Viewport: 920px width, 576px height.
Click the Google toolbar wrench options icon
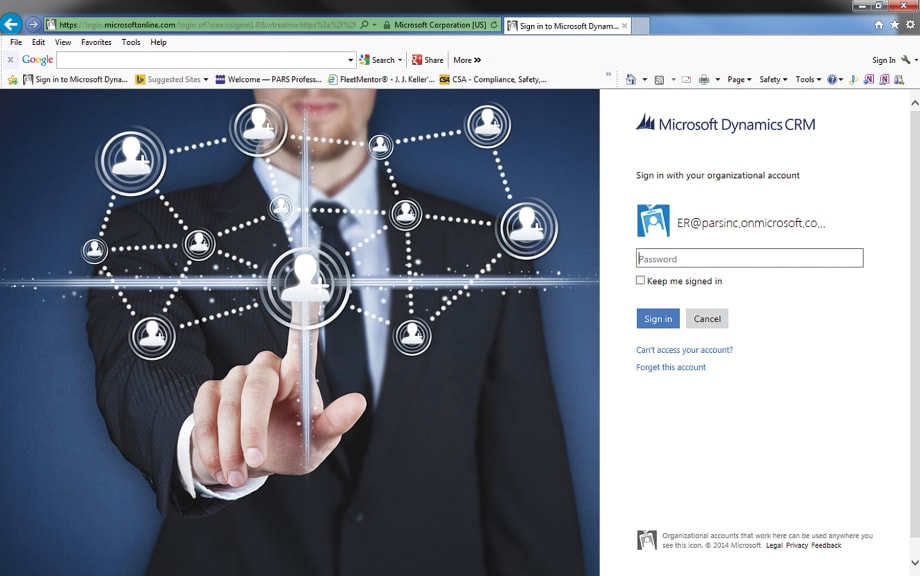[906, 60]
